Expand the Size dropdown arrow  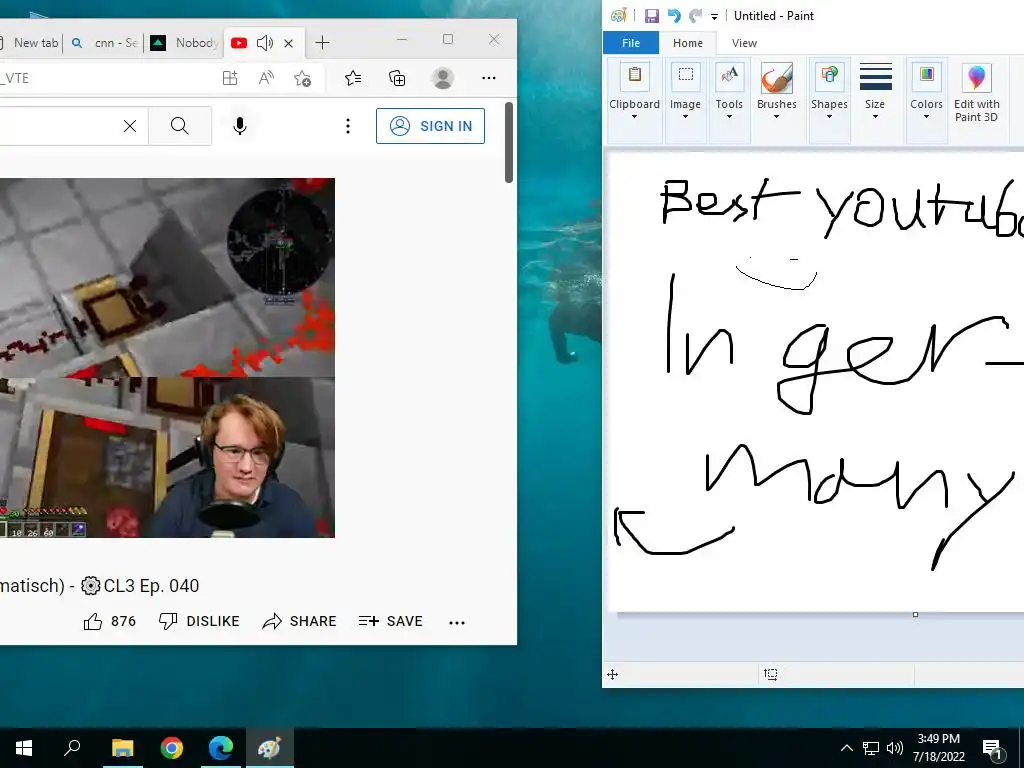coord(875,118)
